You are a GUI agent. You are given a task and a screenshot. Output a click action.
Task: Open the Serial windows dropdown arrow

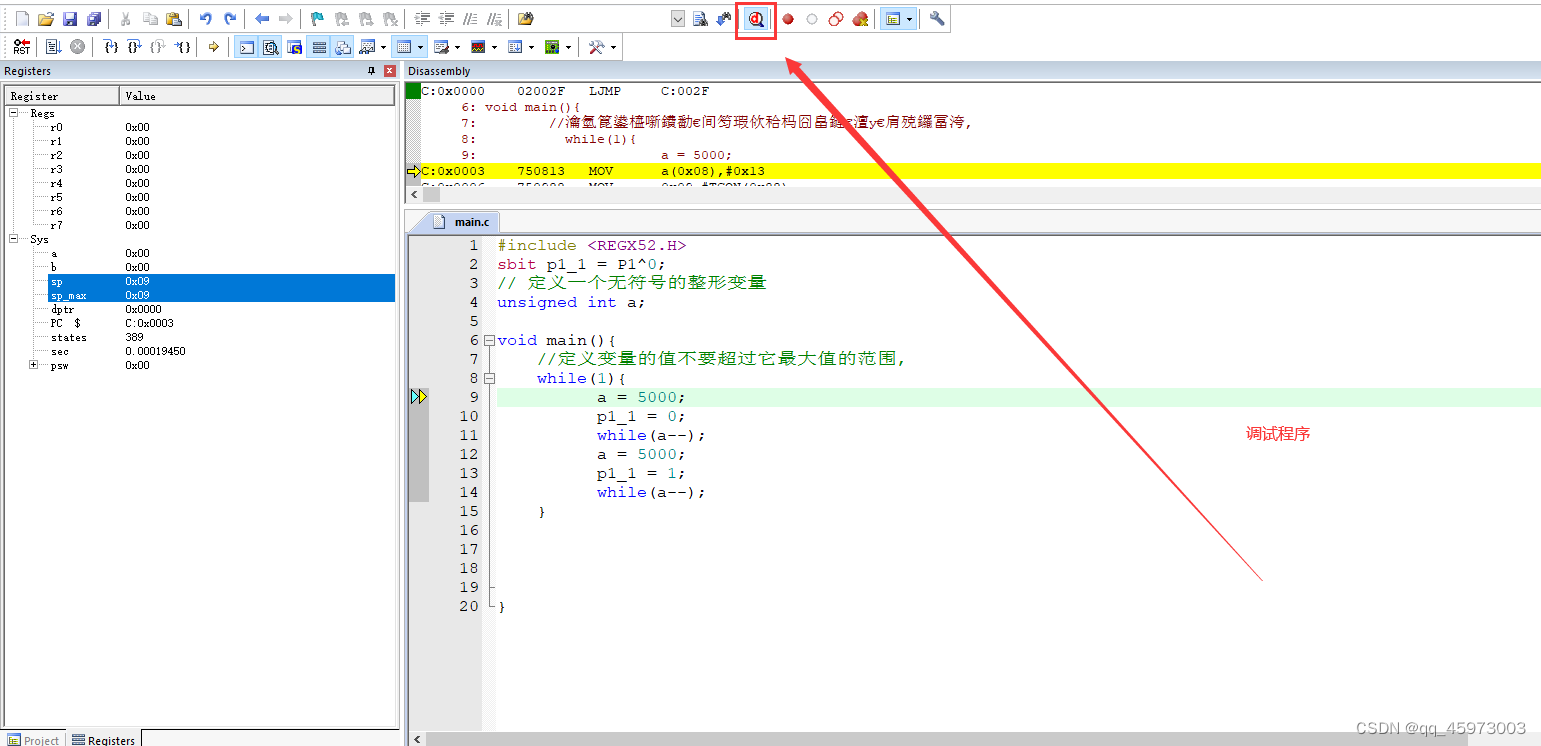[x=457, y=47]
